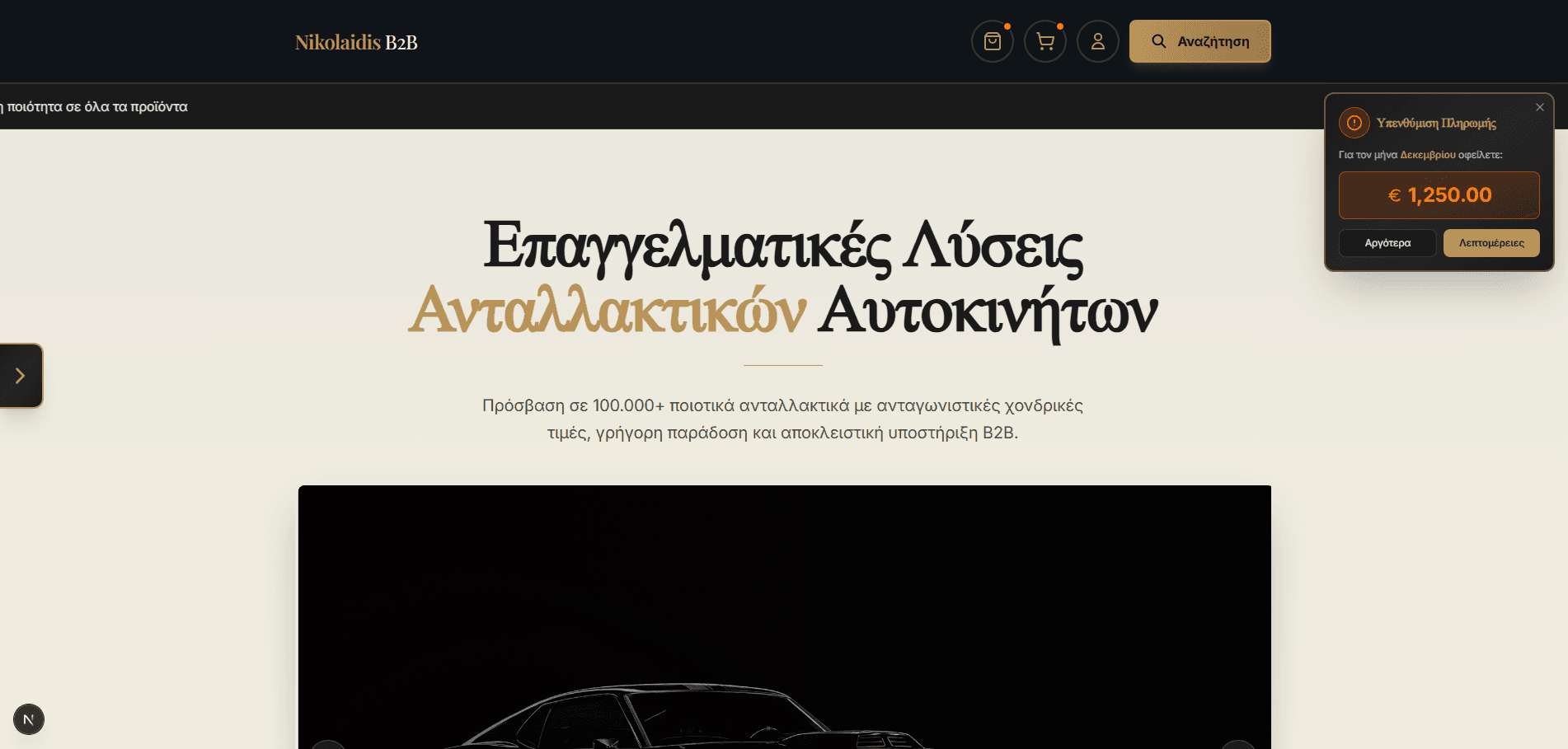Image resolution: width=1568 pixels, height=749 pixels.
Task: Open the shopping bag orders icon
Action: coord(992,41)
